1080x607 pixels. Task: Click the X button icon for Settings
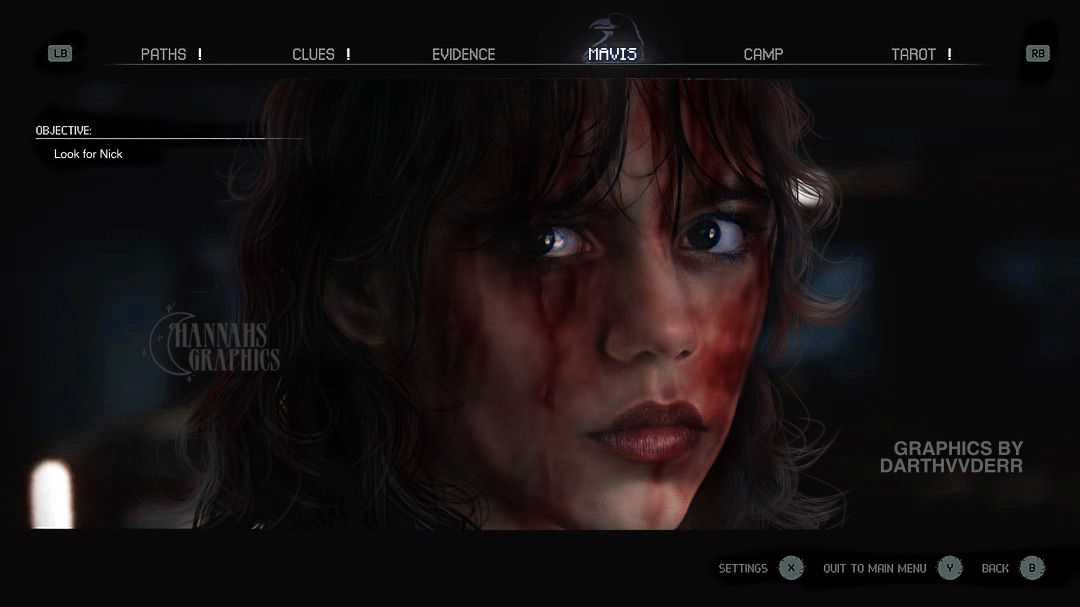click(x=791, y=568)
